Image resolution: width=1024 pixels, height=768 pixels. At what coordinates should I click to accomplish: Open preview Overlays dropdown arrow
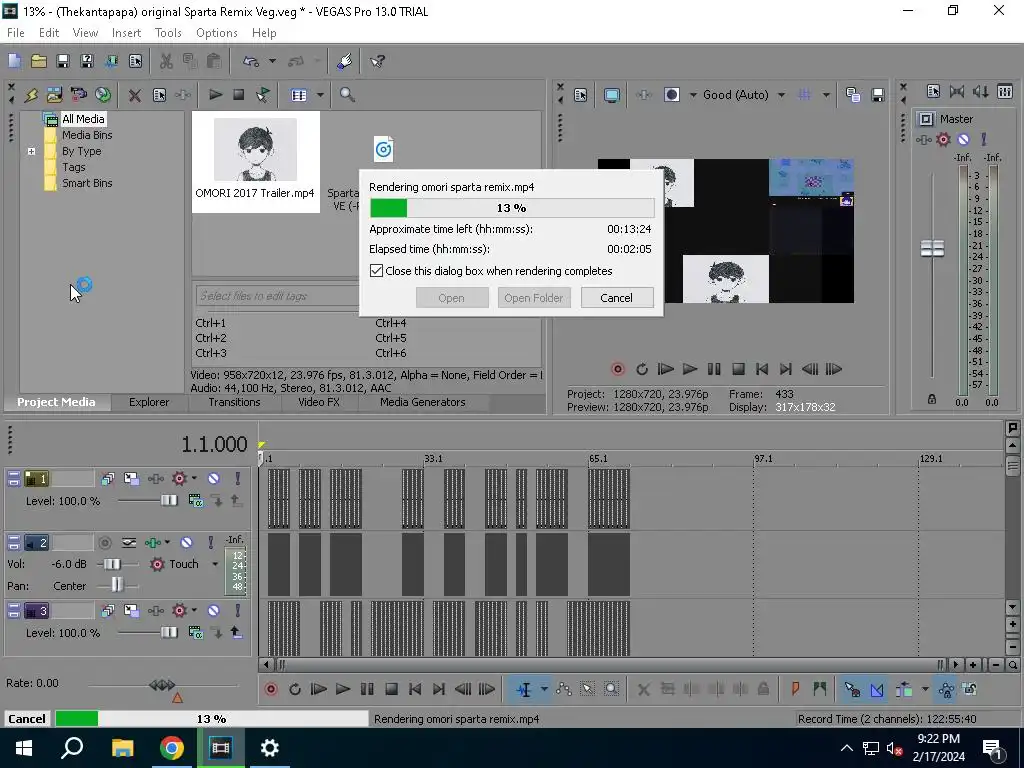tap(826, 95)
